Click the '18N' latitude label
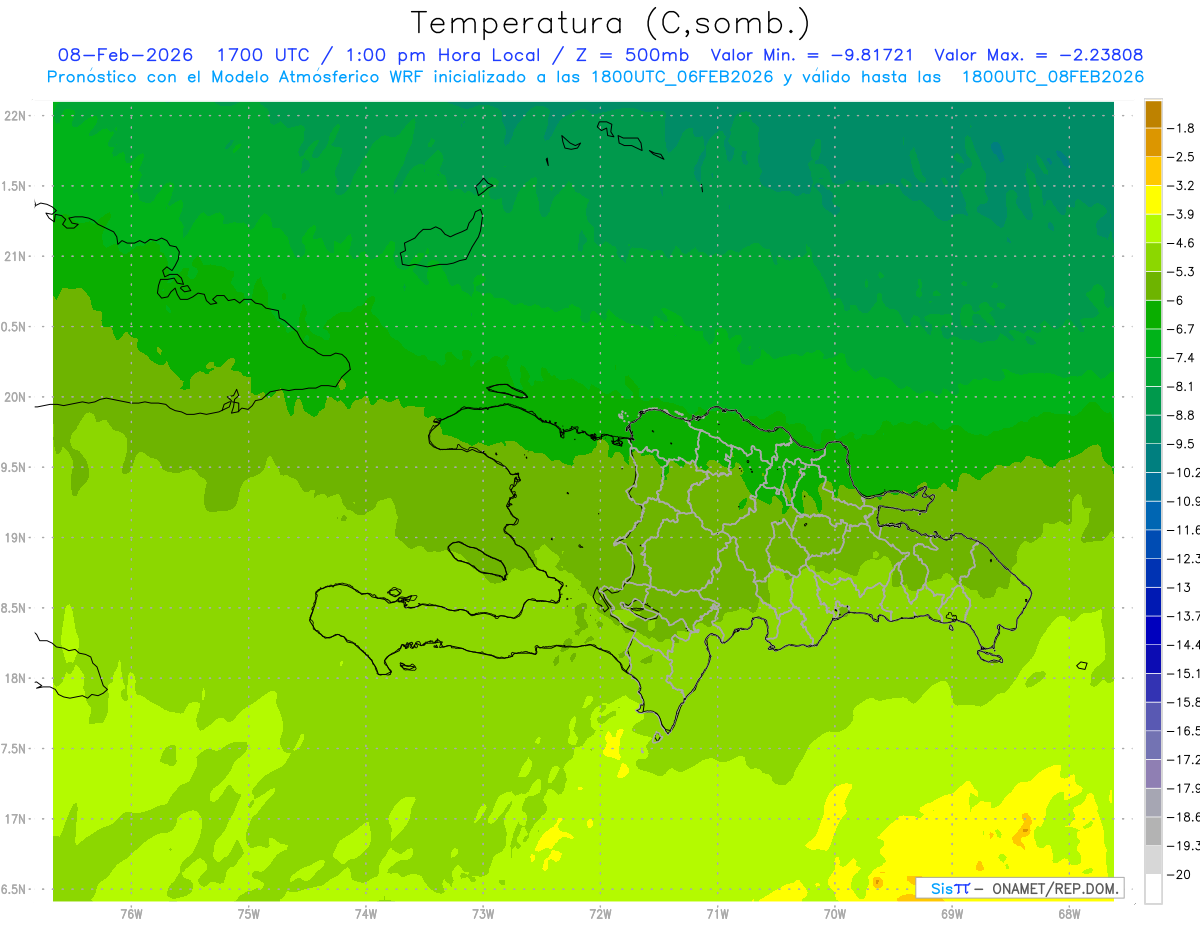This screenshot has width=1200, height=927. [16, 679]
